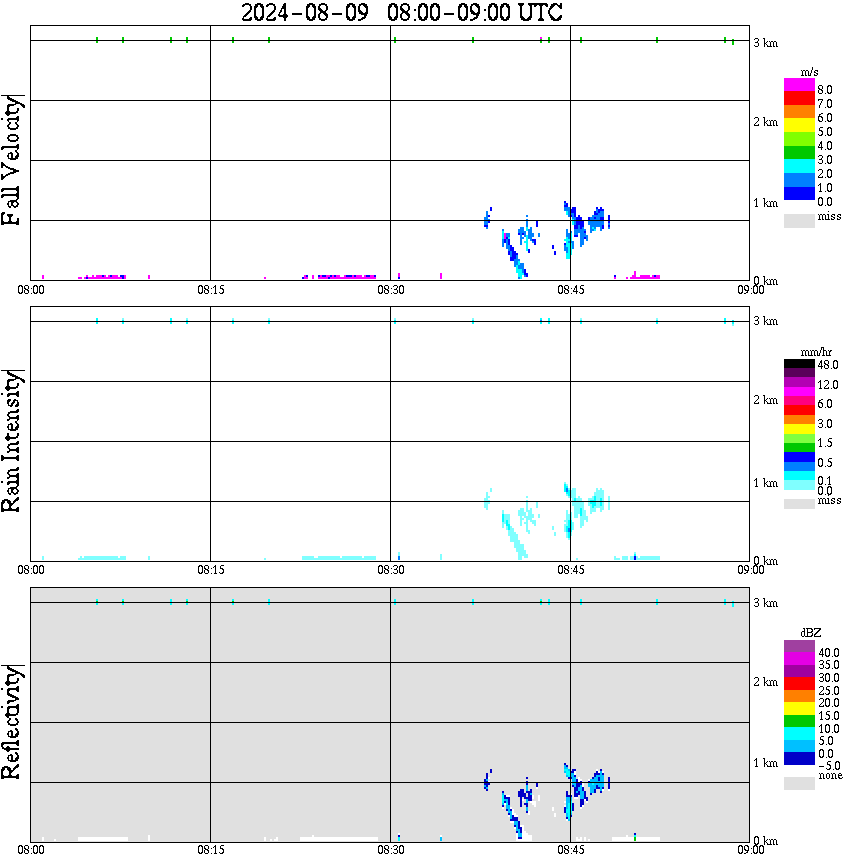Click the yellow 15.0 dBZ legend swatch
This screenshot has width=850, height=868.
click(799, 709)
